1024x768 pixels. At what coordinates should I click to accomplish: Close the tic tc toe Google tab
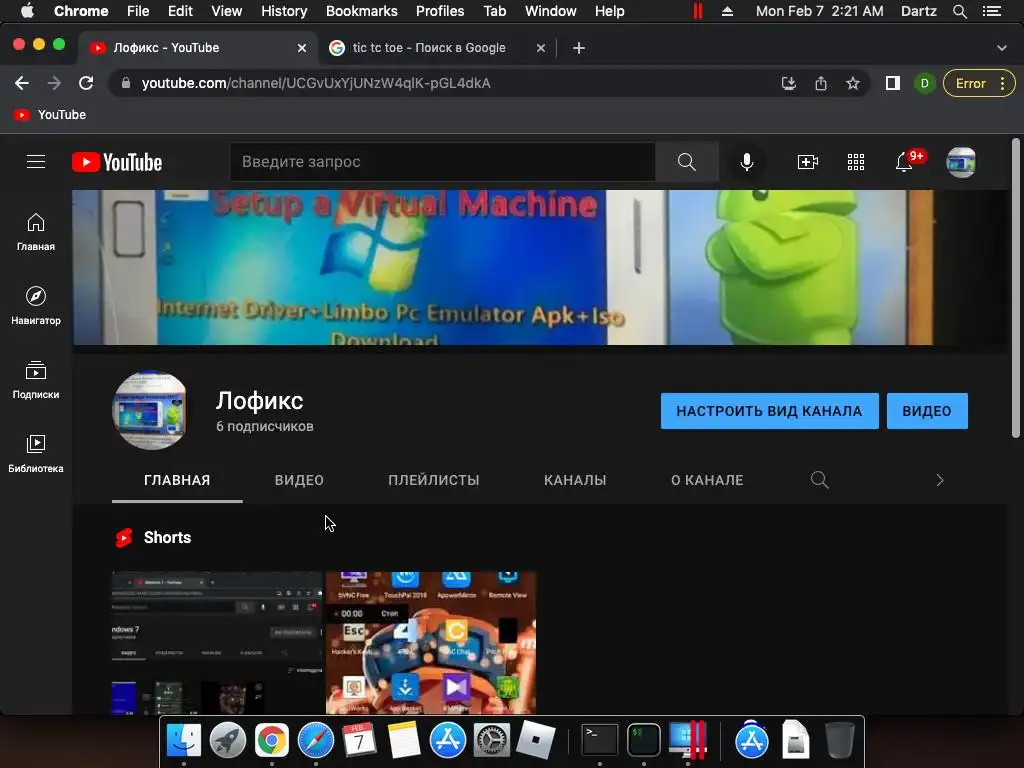coord(541,48)
